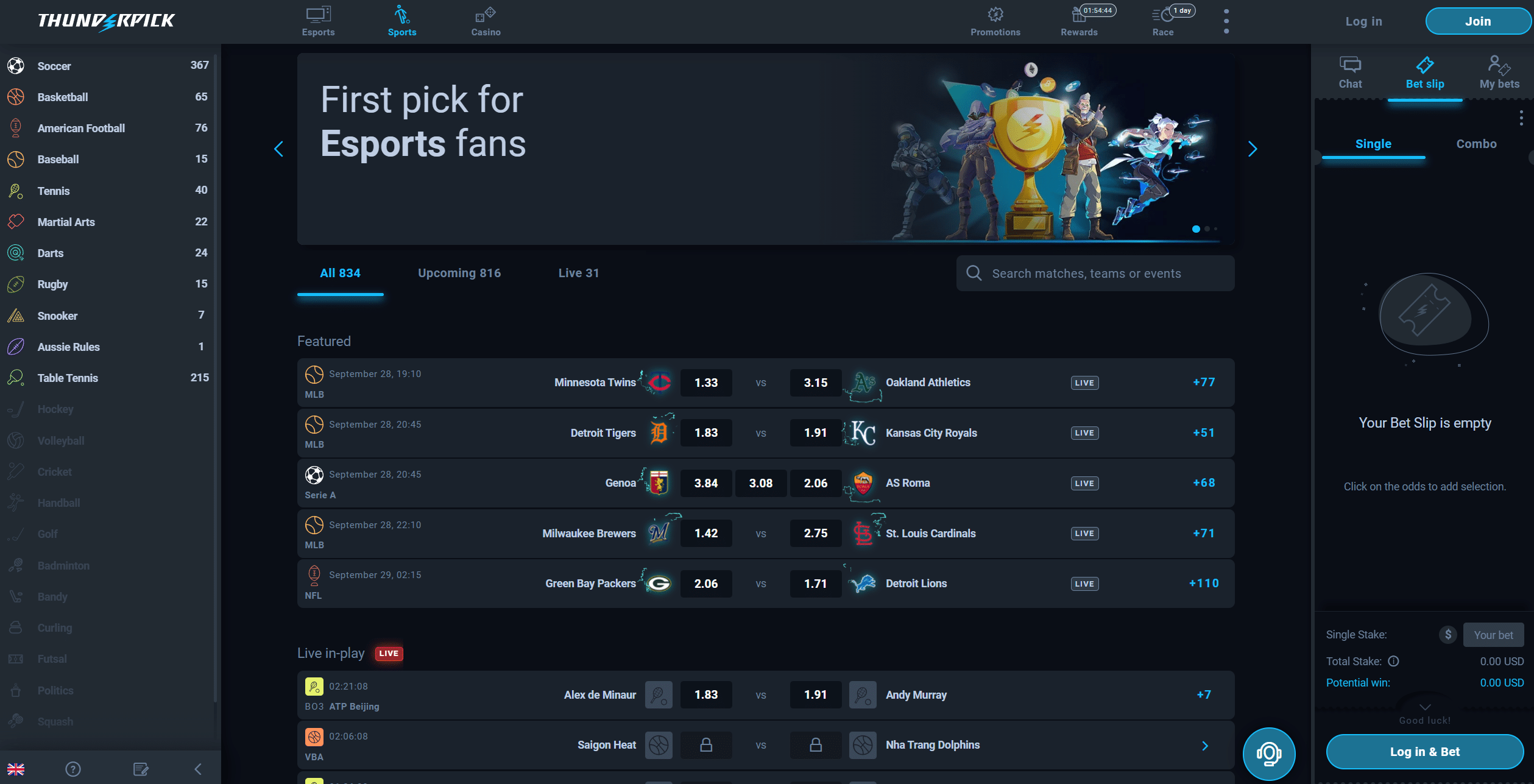This screenshot has width=1534, height=784.
Task: Go to the next banner slide
Action: tap(1253, 149)
